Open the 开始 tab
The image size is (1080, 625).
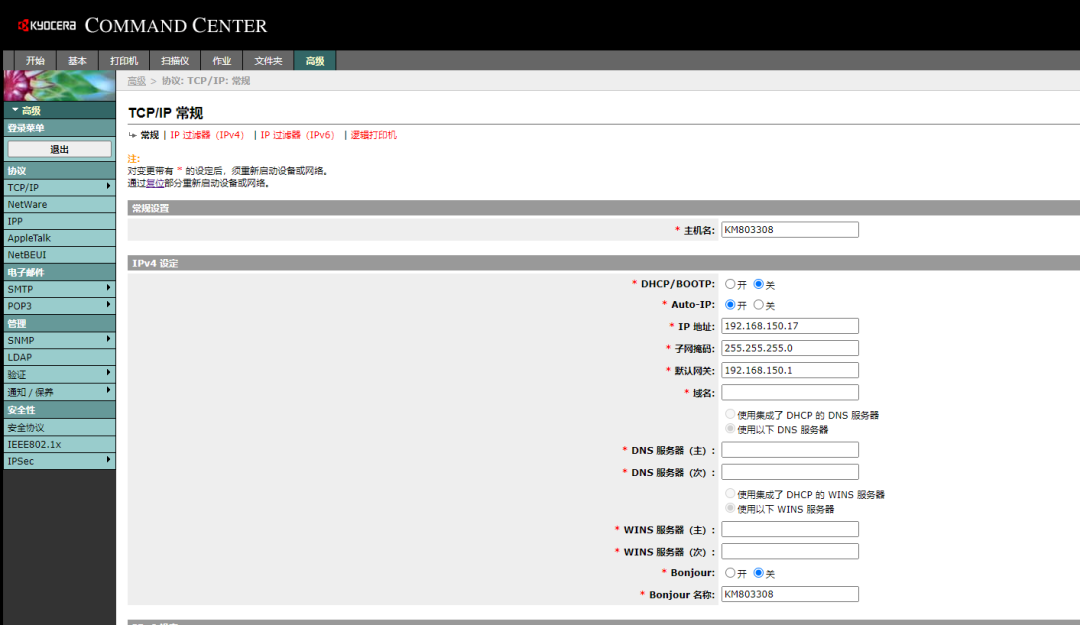point(35,61)
